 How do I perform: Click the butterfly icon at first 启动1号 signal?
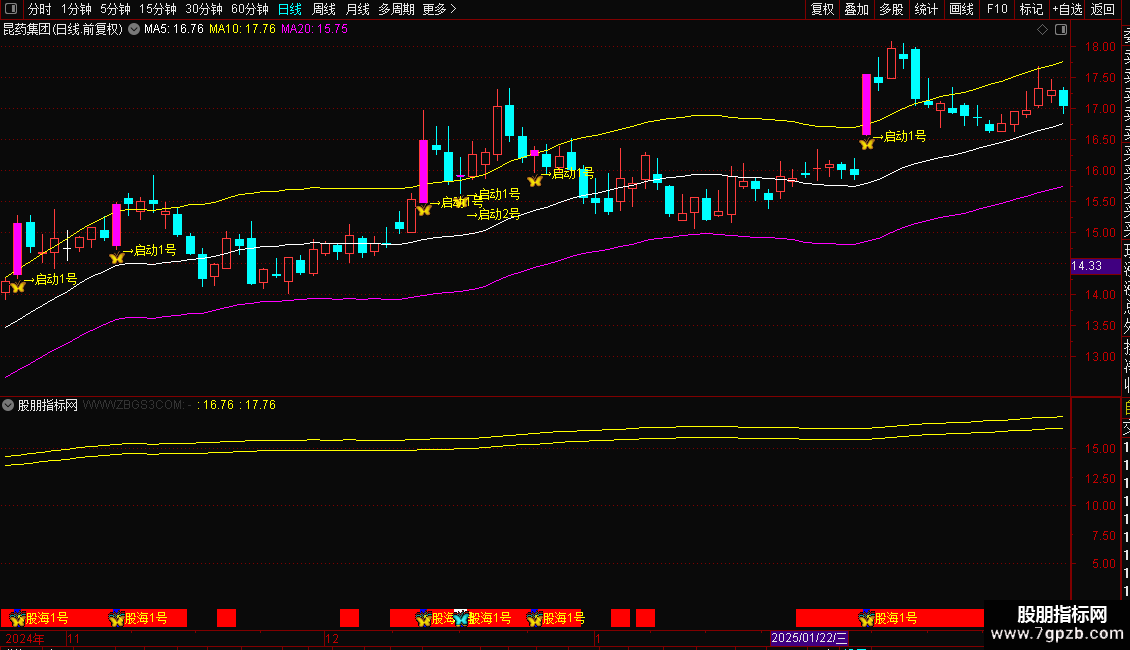tap(18, 286)
